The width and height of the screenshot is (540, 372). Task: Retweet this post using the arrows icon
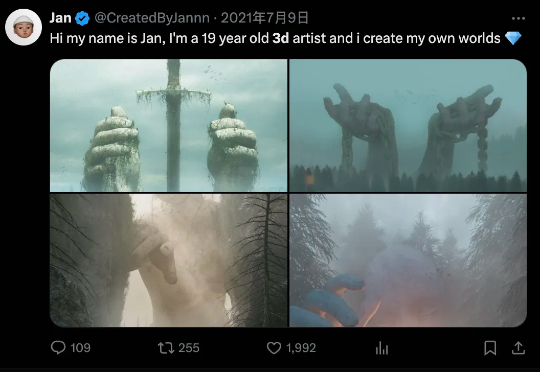pyautogui.click(x=166, y=348)
